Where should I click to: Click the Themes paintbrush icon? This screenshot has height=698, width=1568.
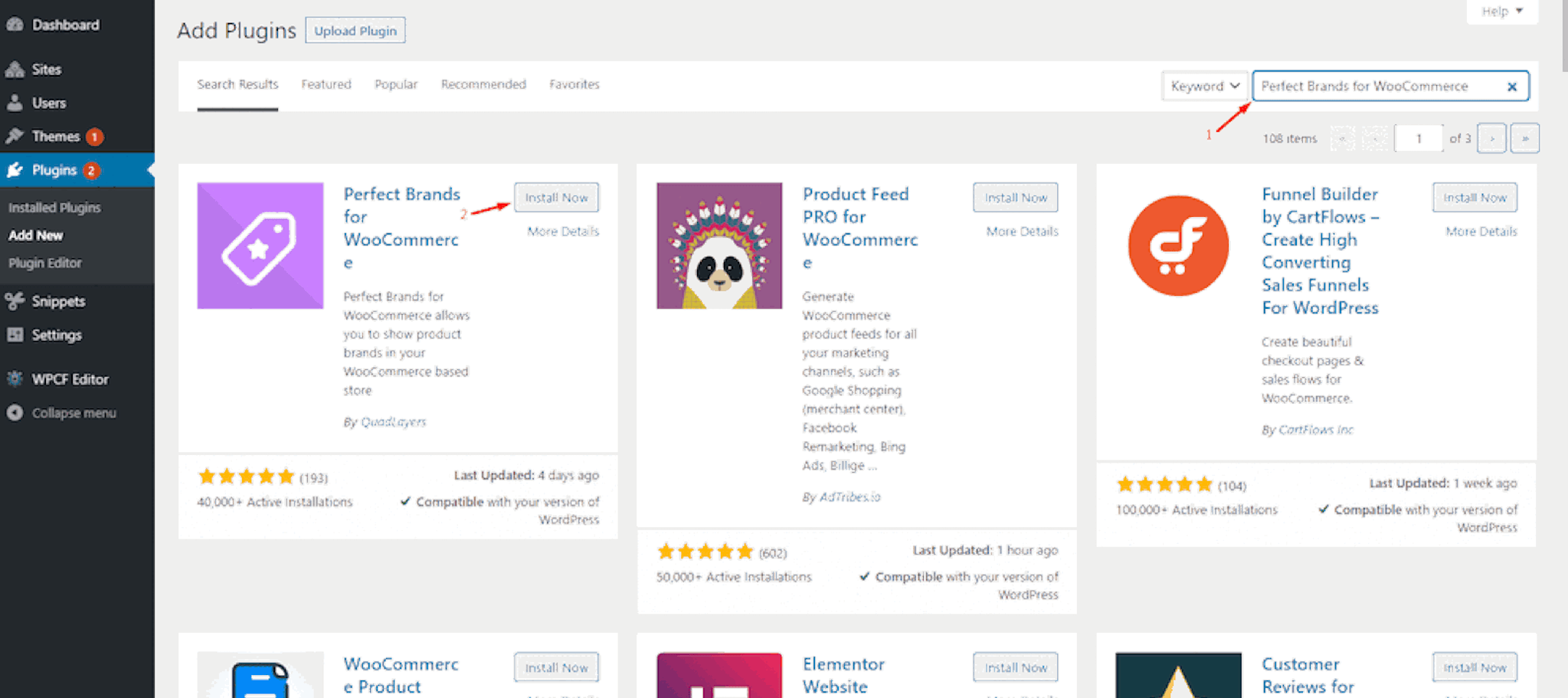tap(15, 136)
